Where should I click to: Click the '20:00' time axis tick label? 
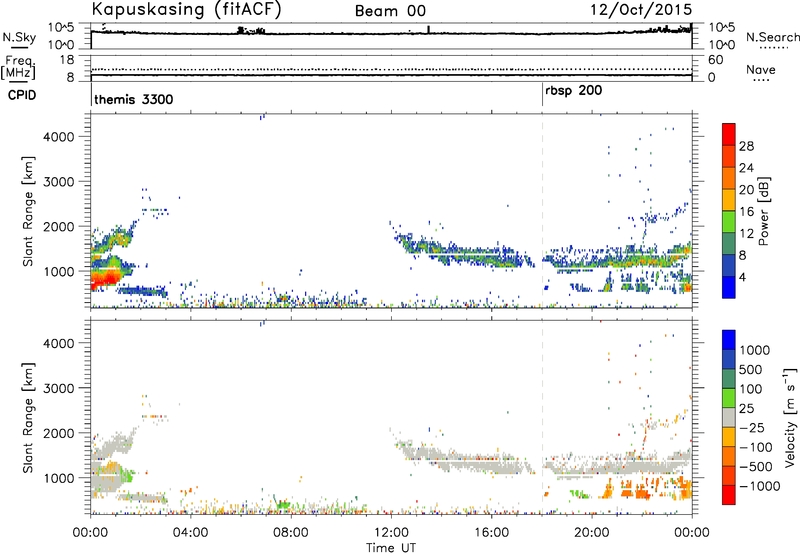pyautogui.click(x=592, y=533)
